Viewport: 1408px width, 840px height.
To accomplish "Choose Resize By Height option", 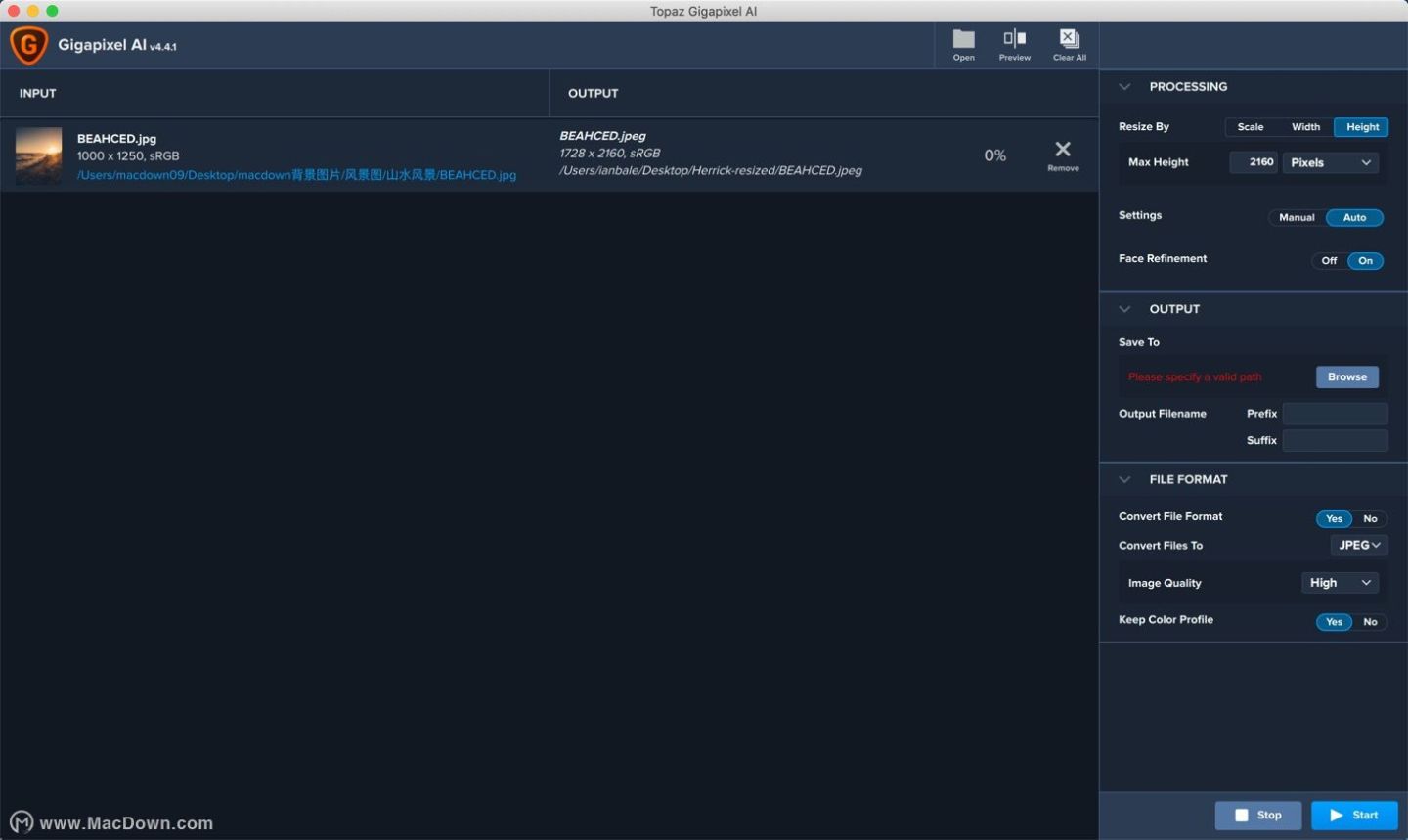I will 1362,127.
